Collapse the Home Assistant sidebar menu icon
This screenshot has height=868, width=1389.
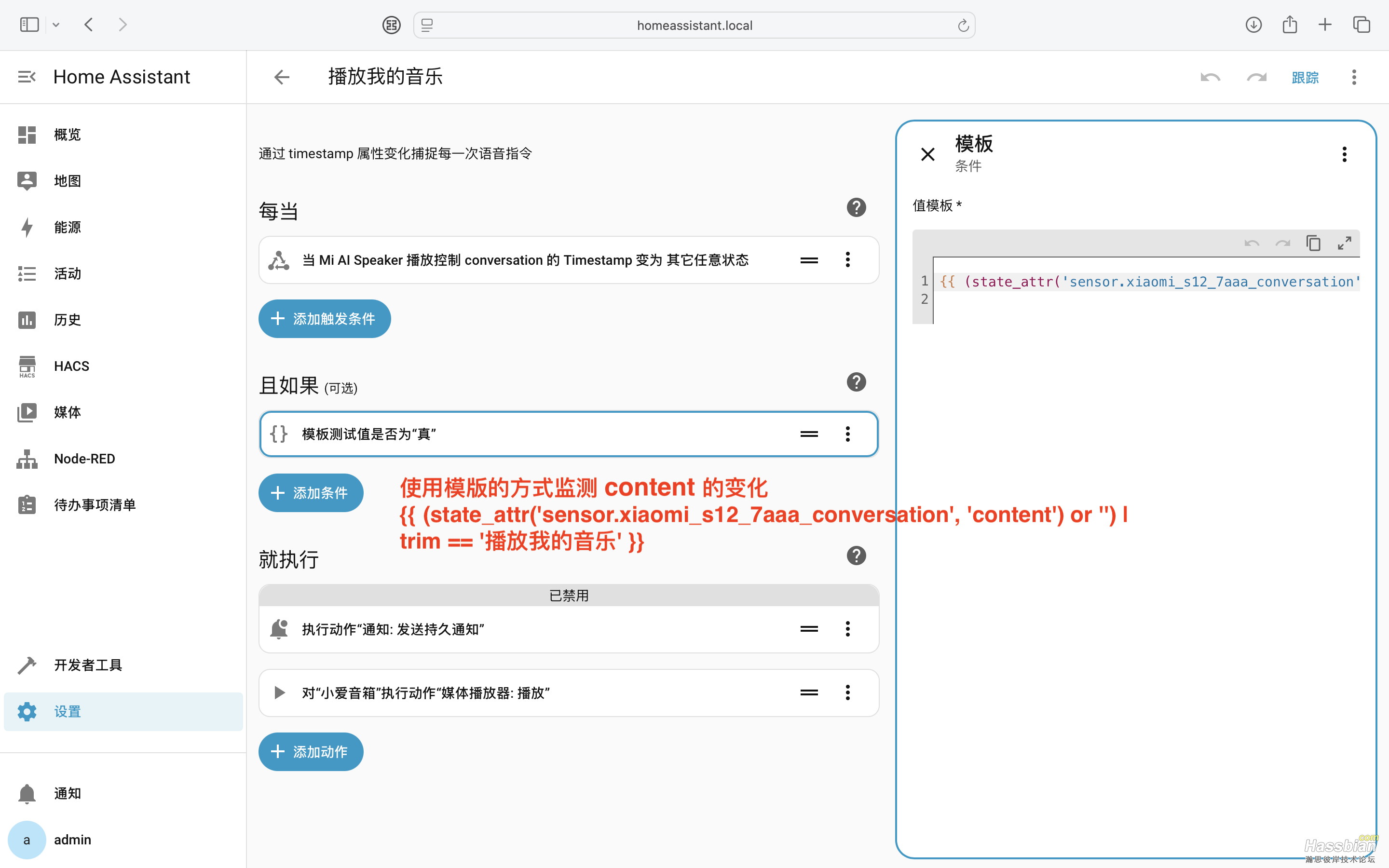click(27, 77)
